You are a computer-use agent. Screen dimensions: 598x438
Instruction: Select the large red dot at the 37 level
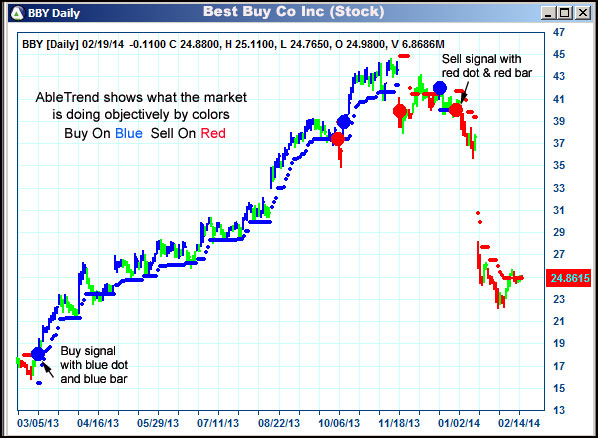click(338, 139)
